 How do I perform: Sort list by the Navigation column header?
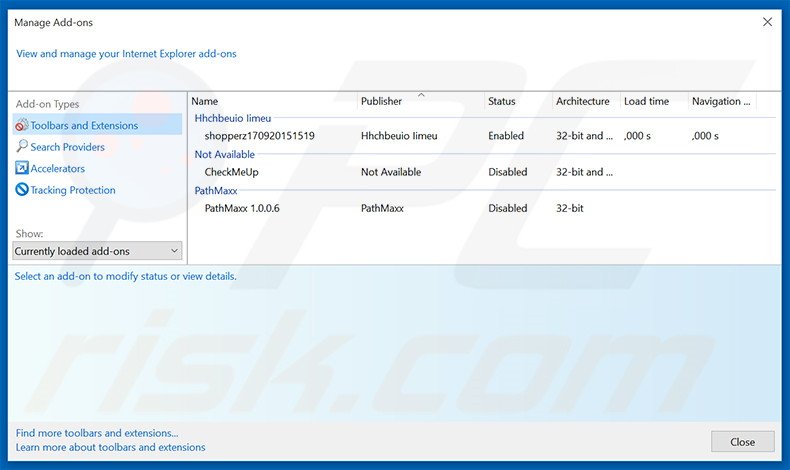point(722,101)
